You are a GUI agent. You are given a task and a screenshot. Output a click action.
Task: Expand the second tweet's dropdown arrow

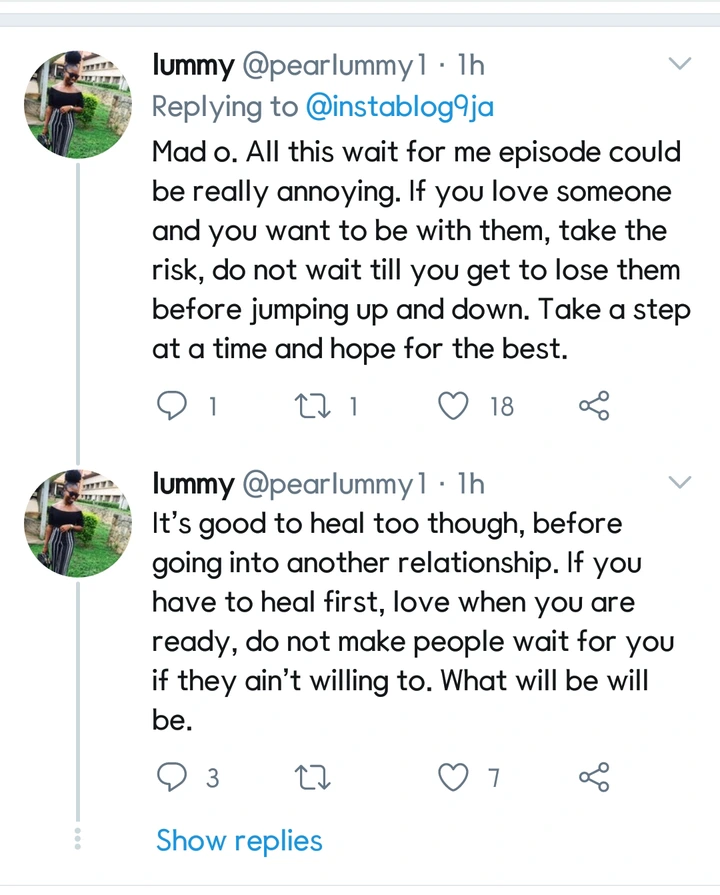click(x=679, y=483)
